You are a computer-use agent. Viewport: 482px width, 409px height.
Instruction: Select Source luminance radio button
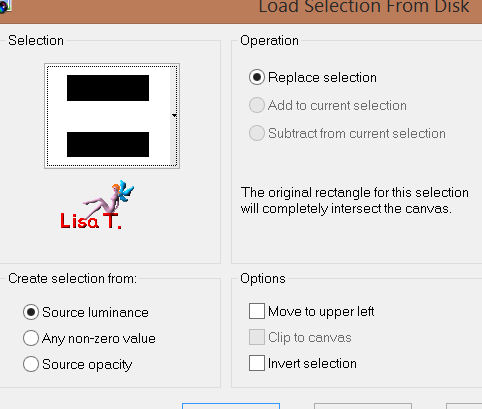[x=31, y=312]
